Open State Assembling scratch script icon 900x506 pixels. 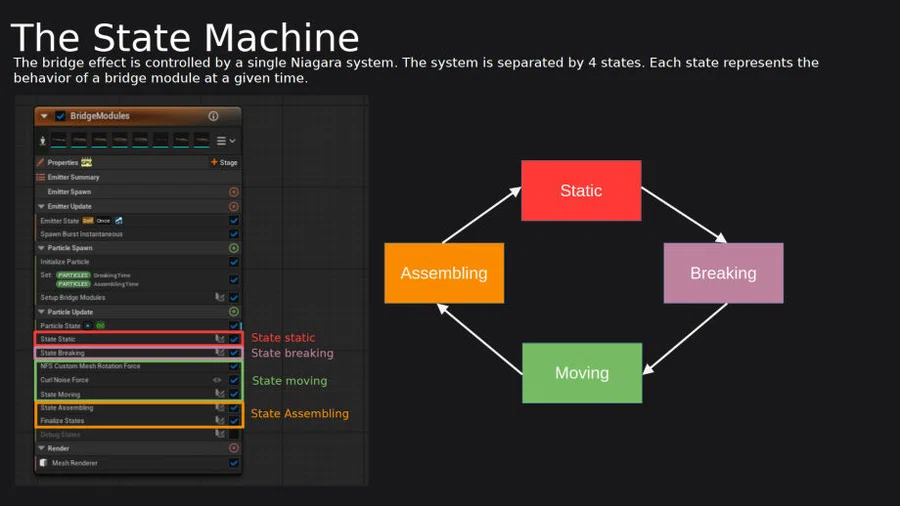219,408
